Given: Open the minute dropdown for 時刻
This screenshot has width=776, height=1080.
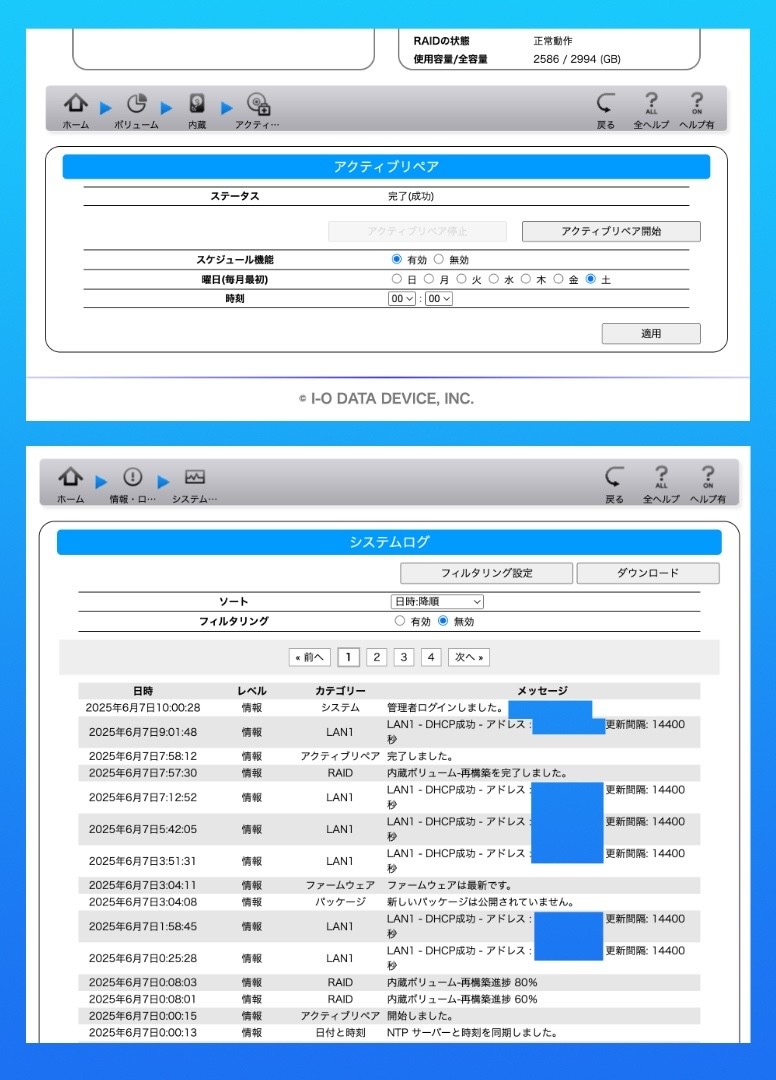Looking at the screenshot, I should pos(439,299).
